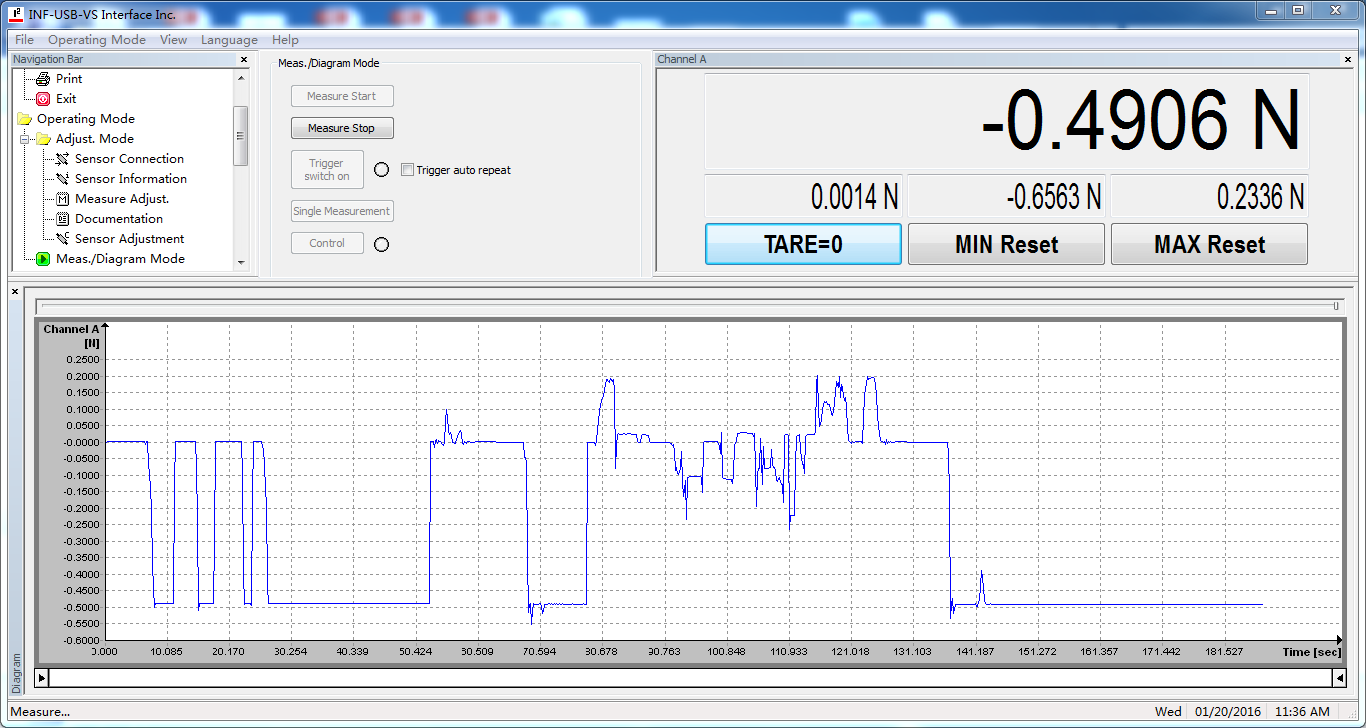Click the indicator circle beside Control button
Screen dimensions: 1366x728
point(381,244)
